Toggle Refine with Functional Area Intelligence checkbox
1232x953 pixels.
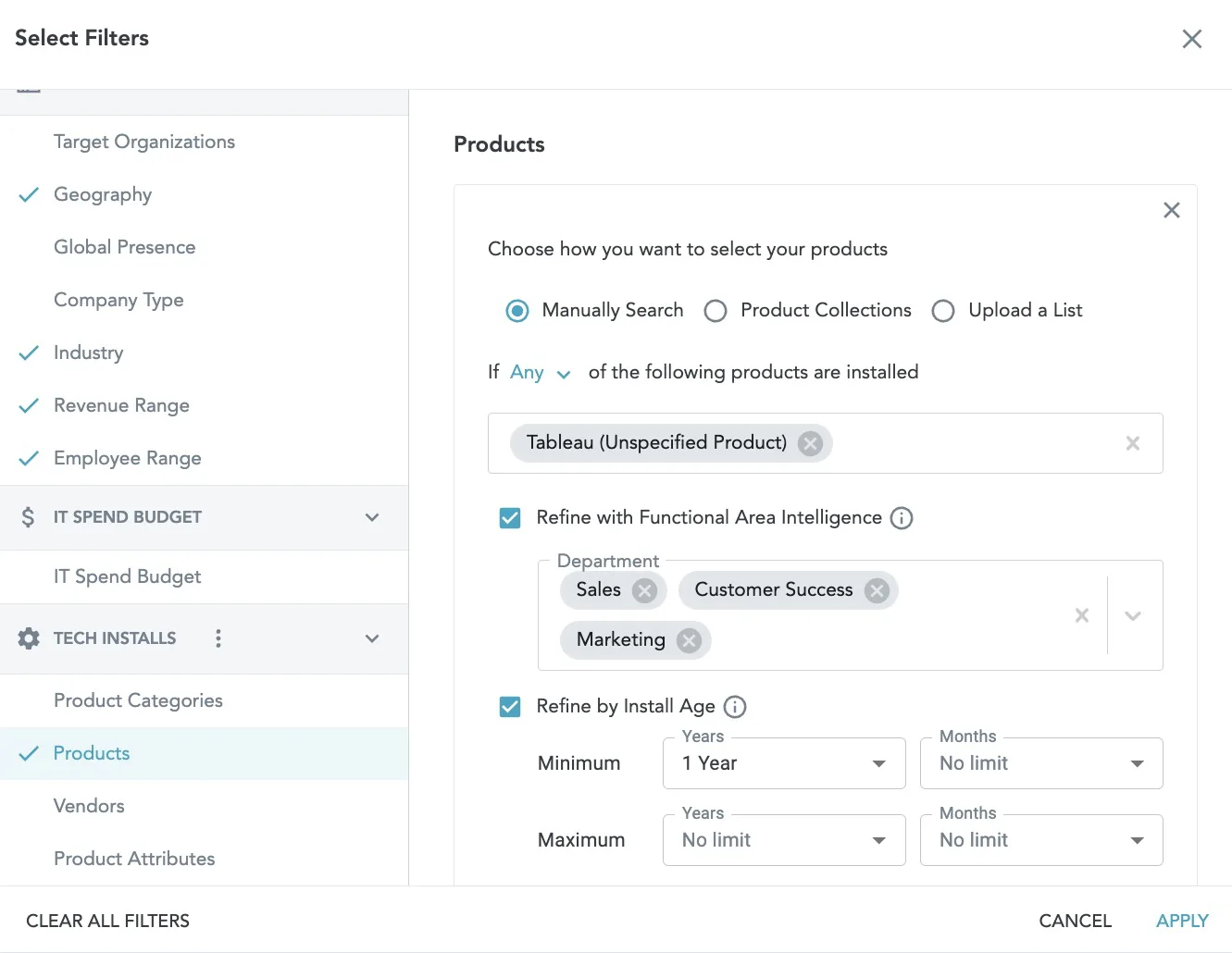click(510, 518)
